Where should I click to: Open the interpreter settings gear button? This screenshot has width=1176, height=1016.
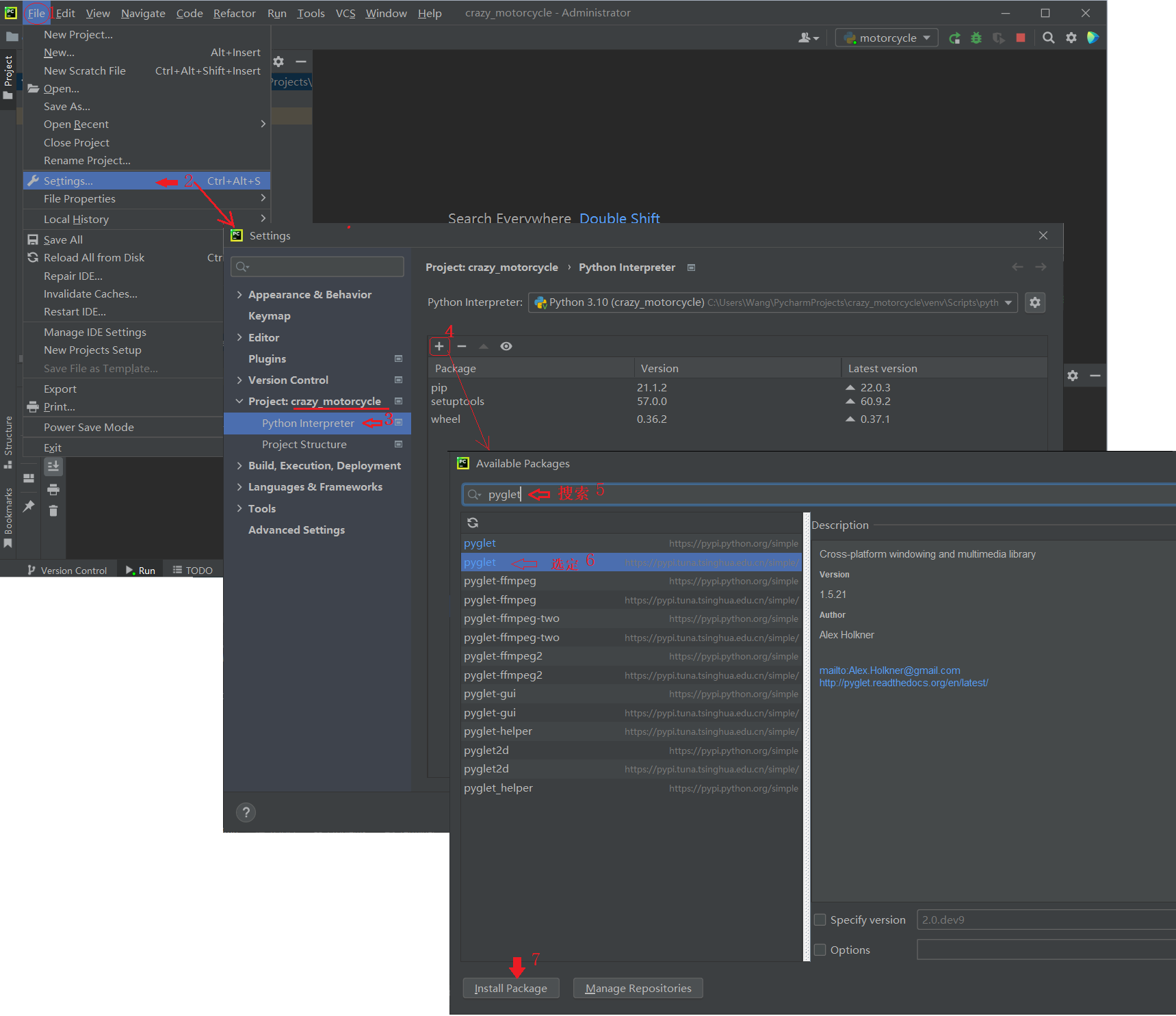click(1035, 302)
